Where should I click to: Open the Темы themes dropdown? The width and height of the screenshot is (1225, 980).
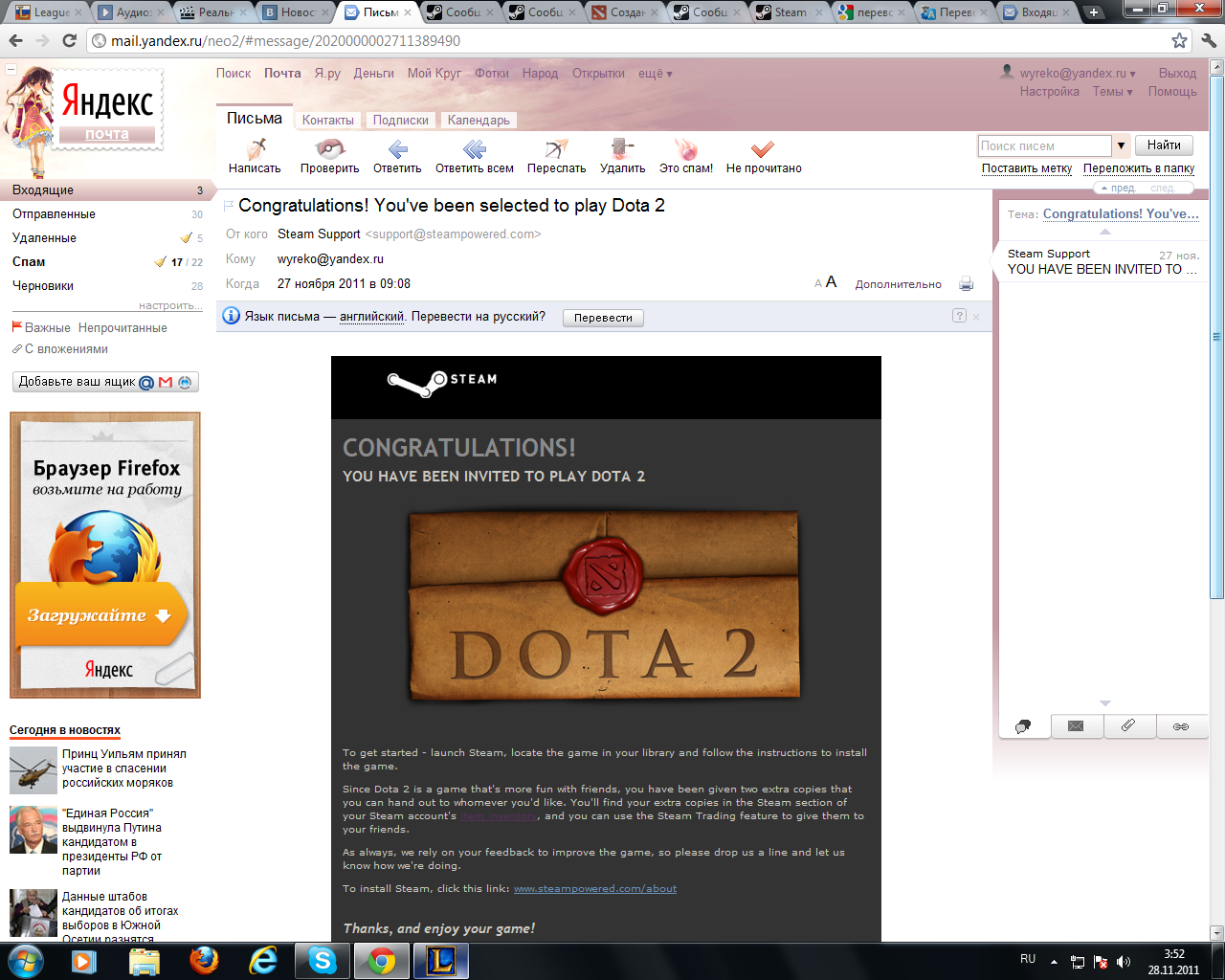1113,92
